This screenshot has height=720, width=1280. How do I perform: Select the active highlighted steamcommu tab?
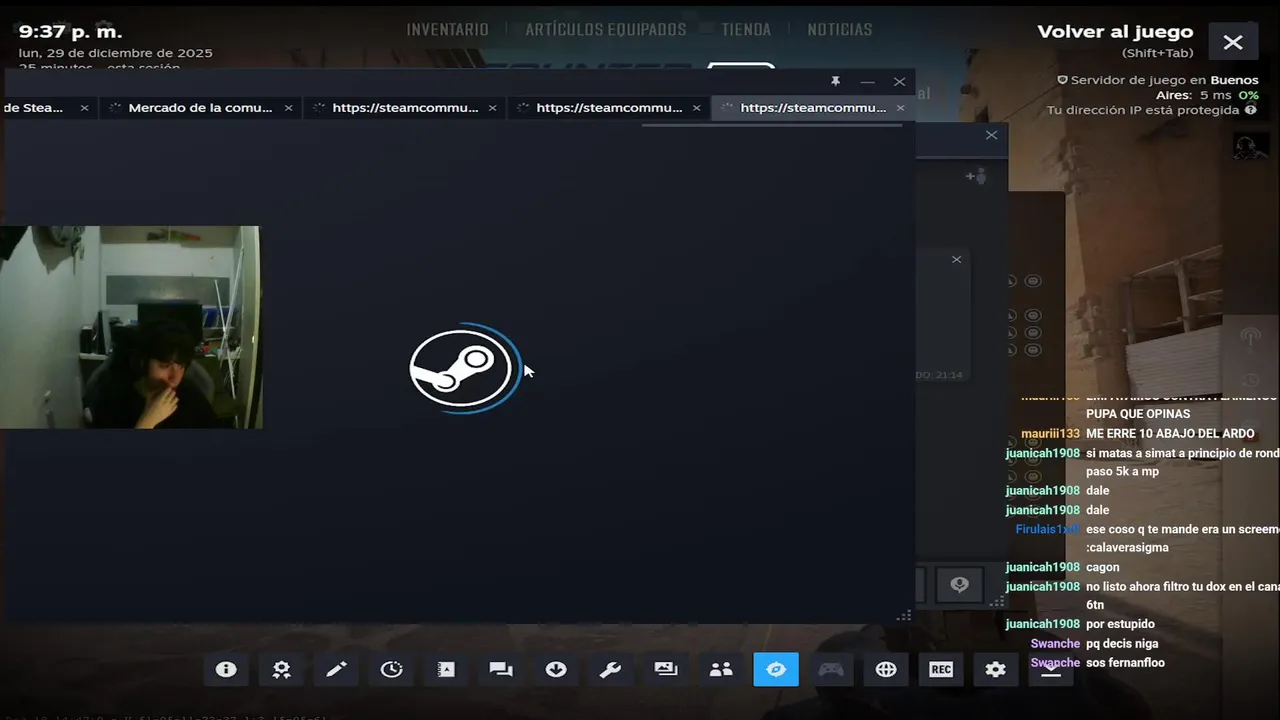click(813, 108)
